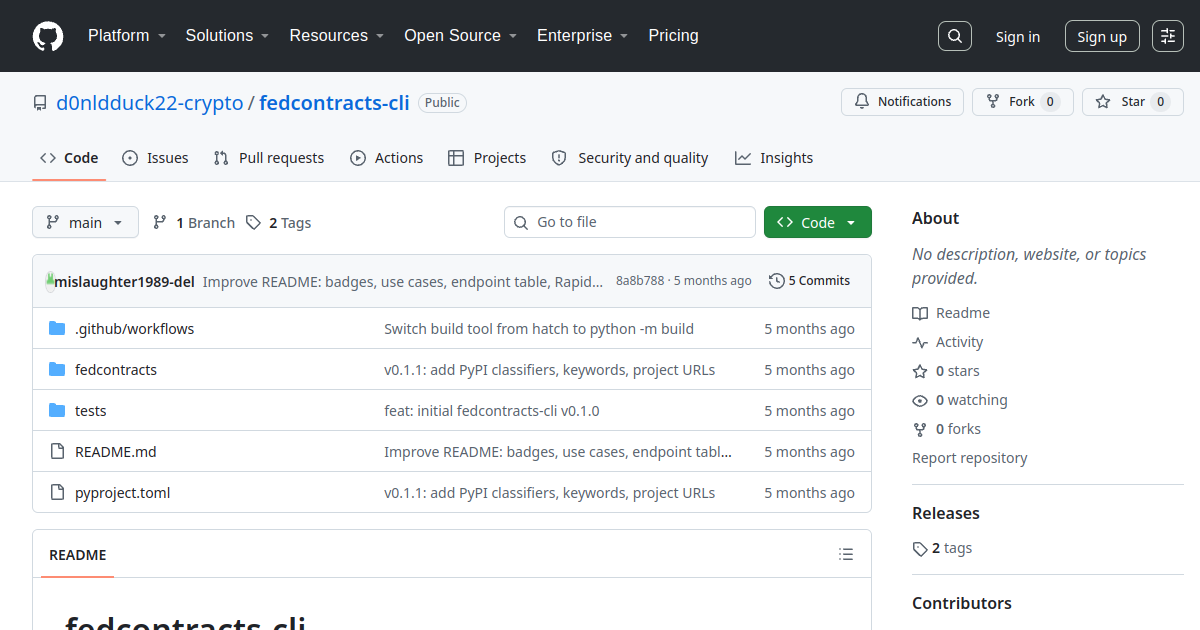Click the Sign in link

[x=1017, y=37]
